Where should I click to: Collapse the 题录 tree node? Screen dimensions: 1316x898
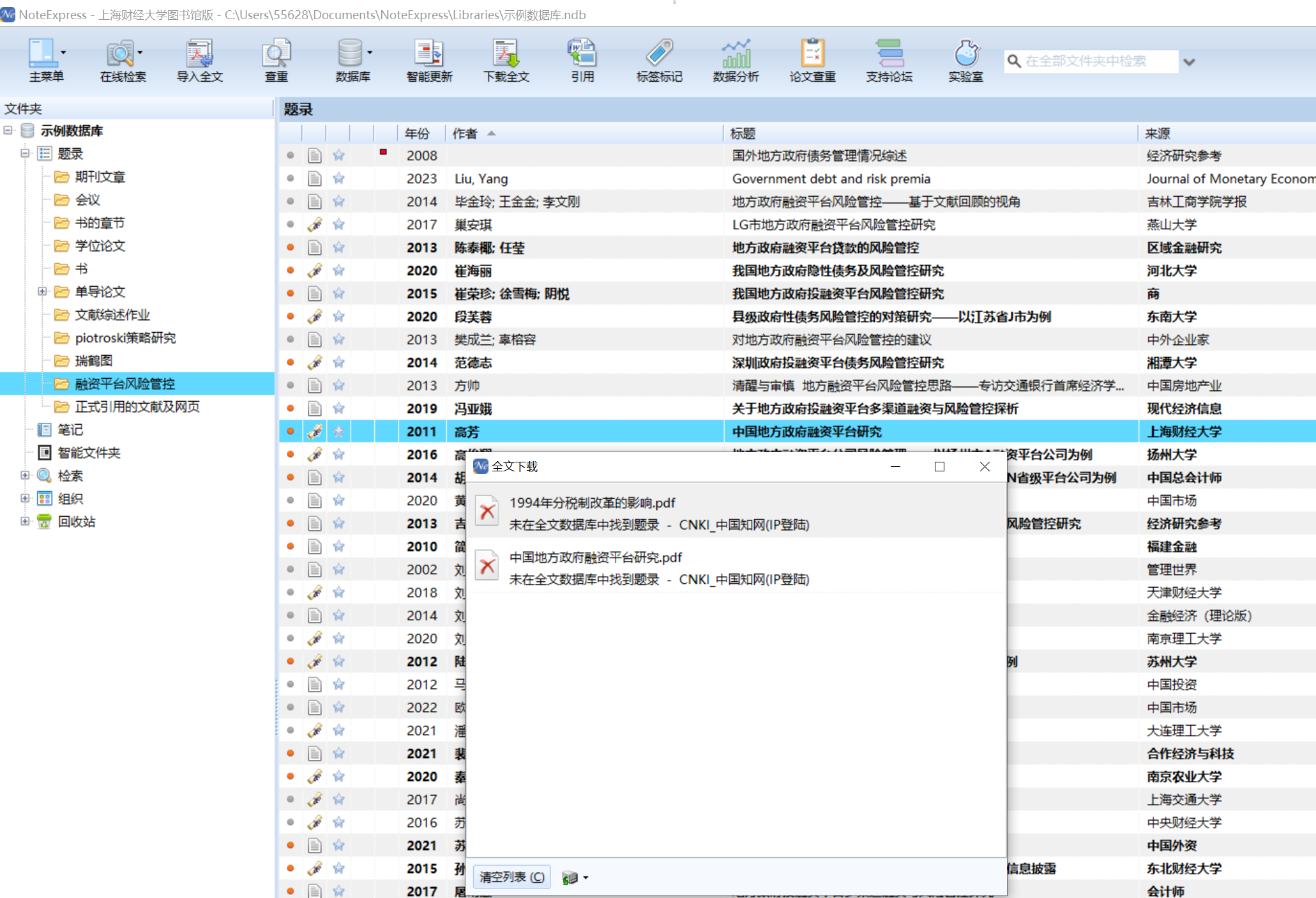point(25,153)
